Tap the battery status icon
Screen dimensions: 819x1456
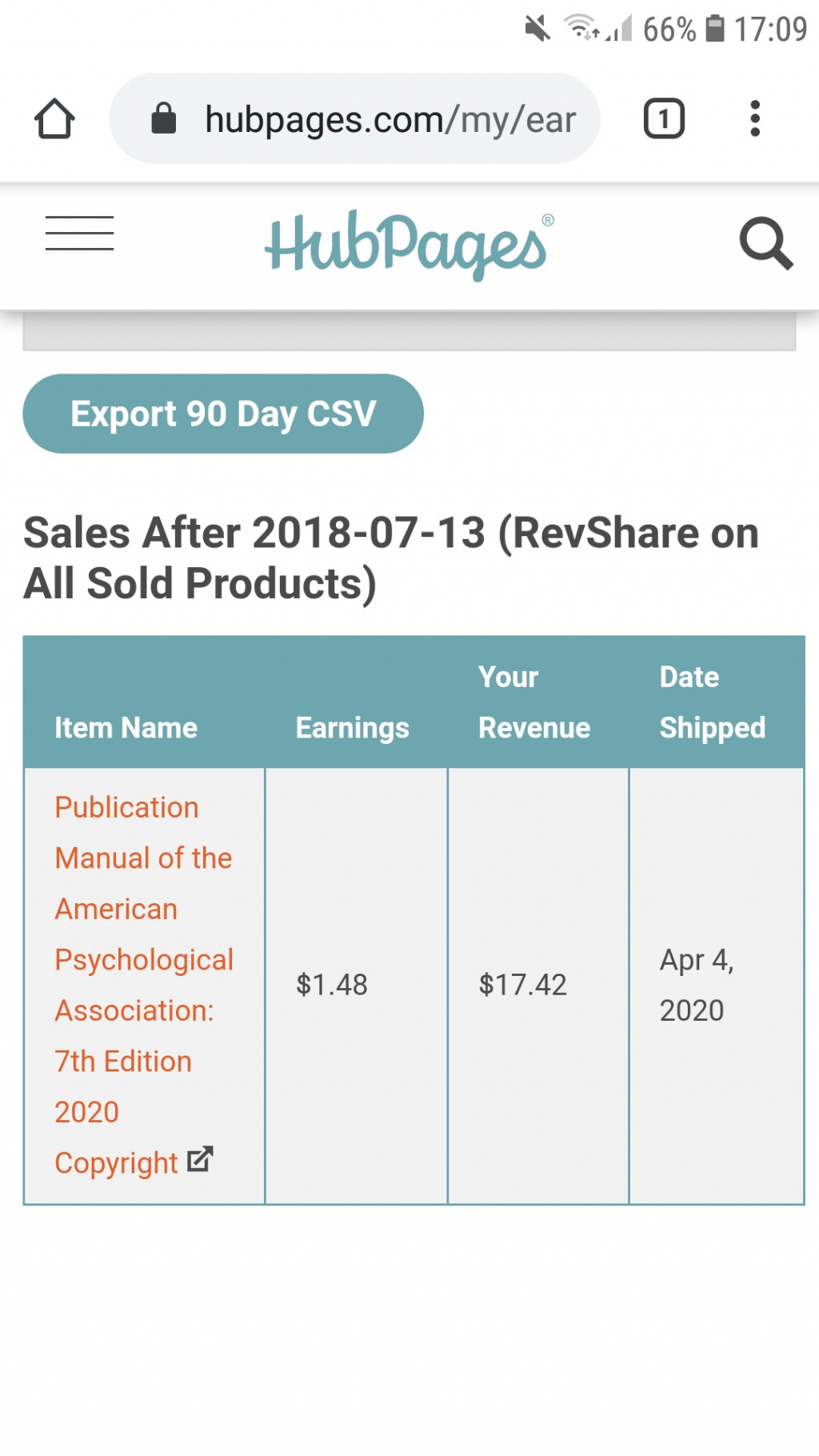715,29
